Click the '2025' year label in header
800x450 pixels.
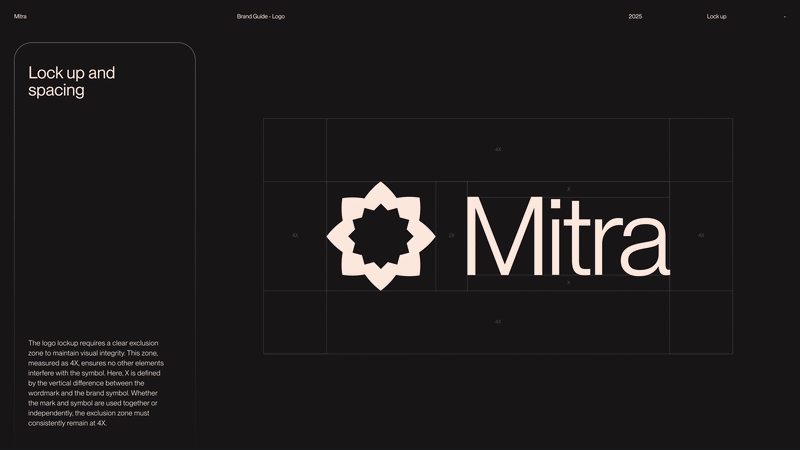click(635, 17)
